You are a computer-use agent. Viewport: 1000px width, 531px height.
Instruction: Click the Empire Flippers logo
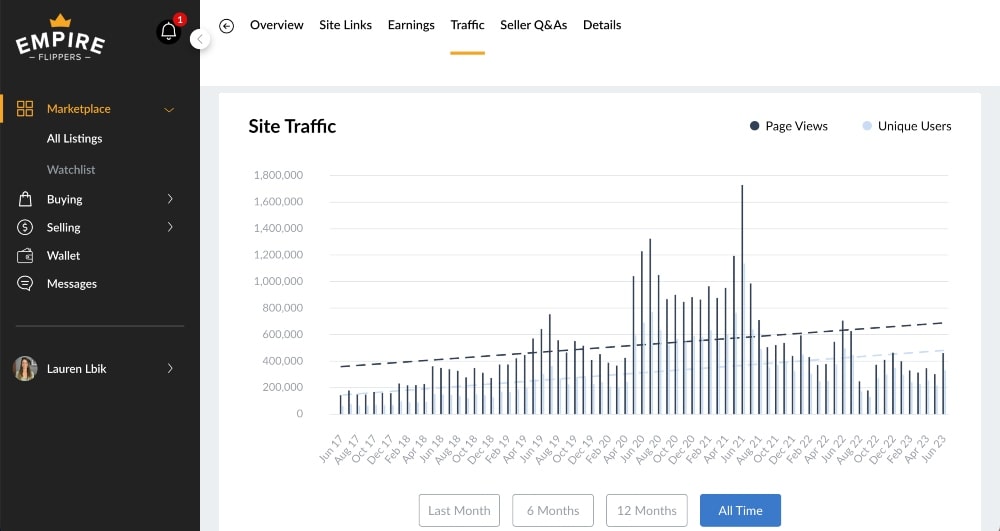pyautogui.click(x=60, y=38)
